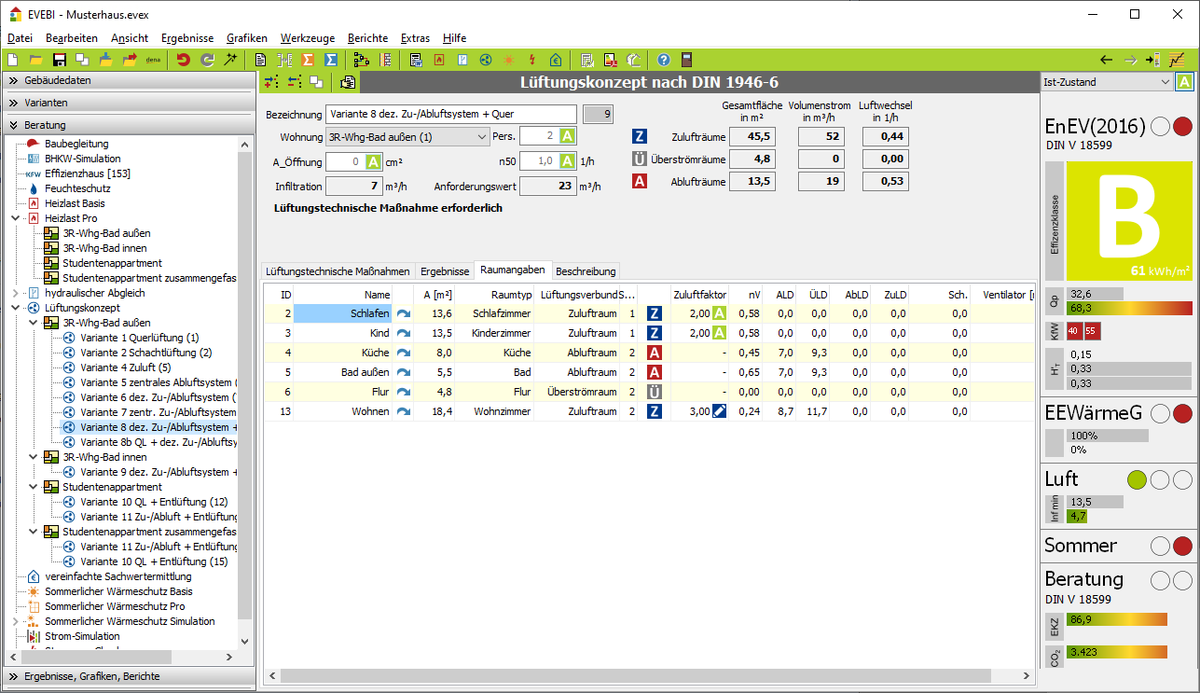Click the sun icon in toolbar
Image resolution: width=1200 pixels, height=693 pixels.
(x=509, y=60)
